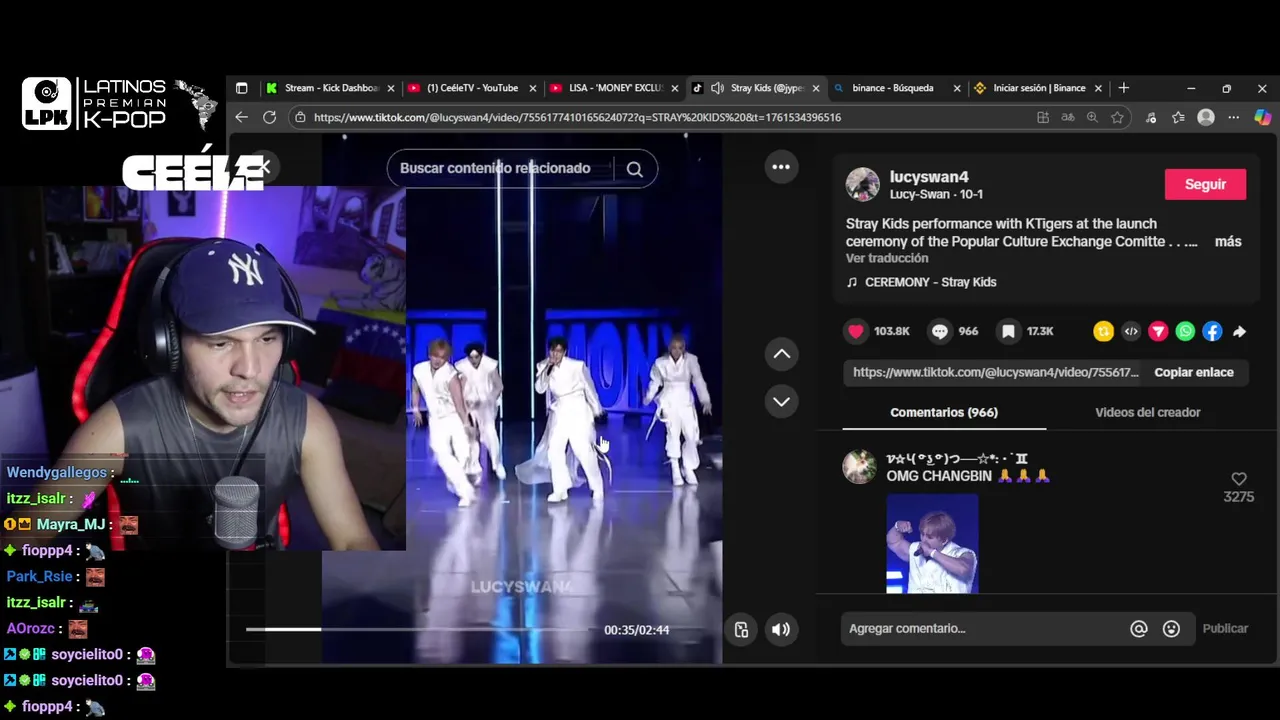Viewport: 1280px width, 720px height.
Task: Expand the description with más
Action: 1228,241
